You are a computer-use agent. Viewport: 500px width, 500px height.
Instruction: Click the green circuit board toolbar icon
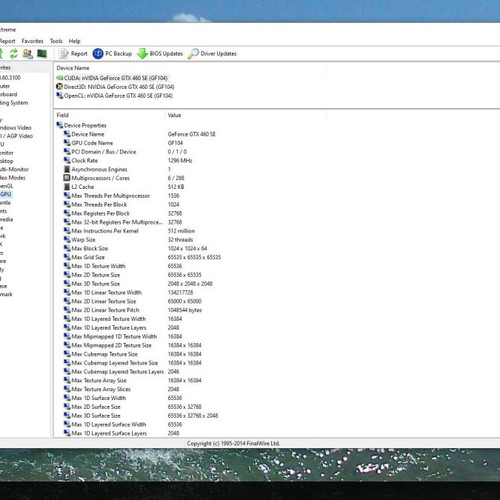coord(42,53)
